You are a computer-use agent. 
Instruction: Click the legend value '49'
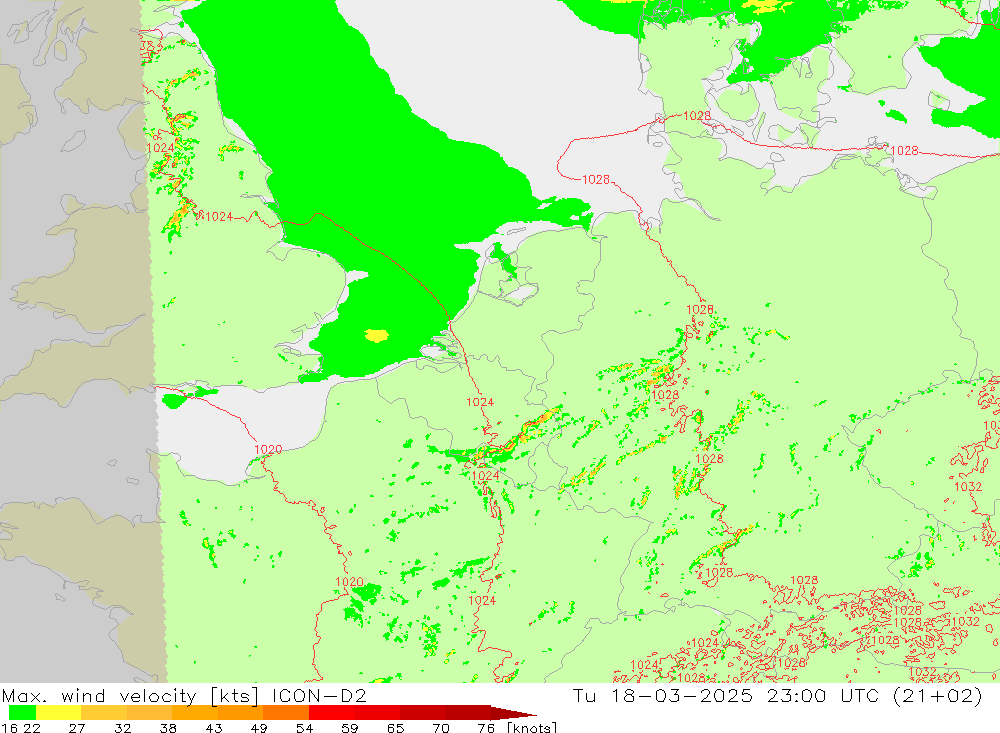[259, 727]
